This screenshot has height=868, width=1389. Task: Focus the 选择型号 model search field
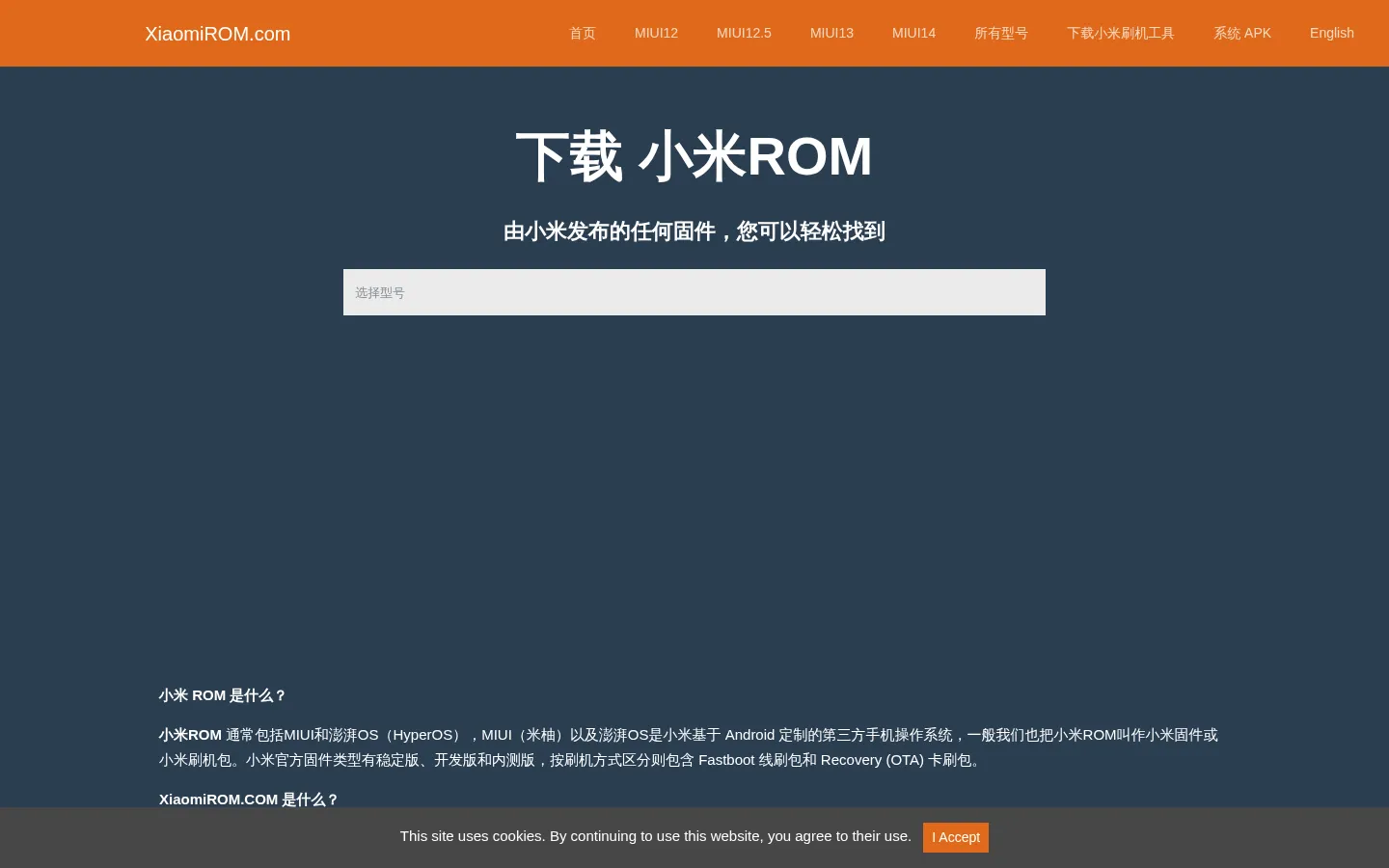tap(694, 292)
